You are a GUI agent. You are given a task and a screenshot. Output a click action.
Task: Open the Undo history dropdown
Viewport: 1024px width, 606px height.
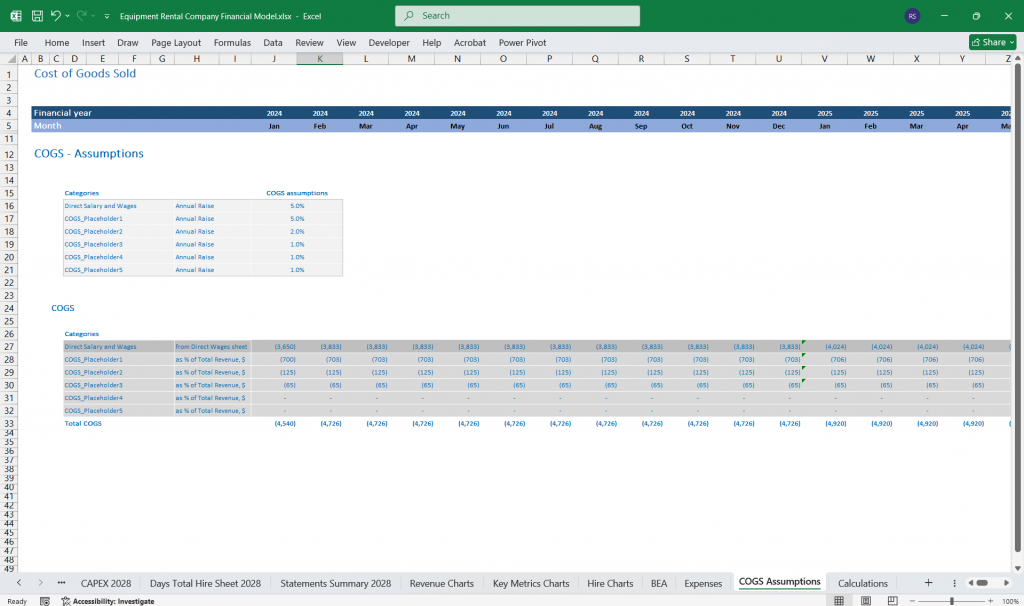(x=67, y=15)
